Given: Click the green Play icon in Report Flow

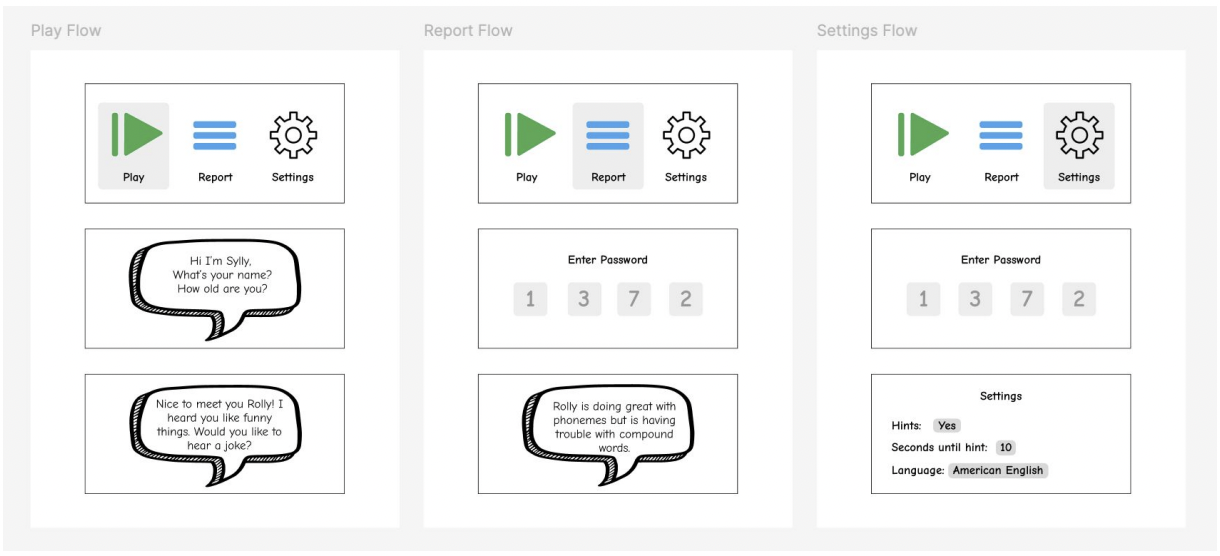Looking at the screenshot, I should [530, 135].
